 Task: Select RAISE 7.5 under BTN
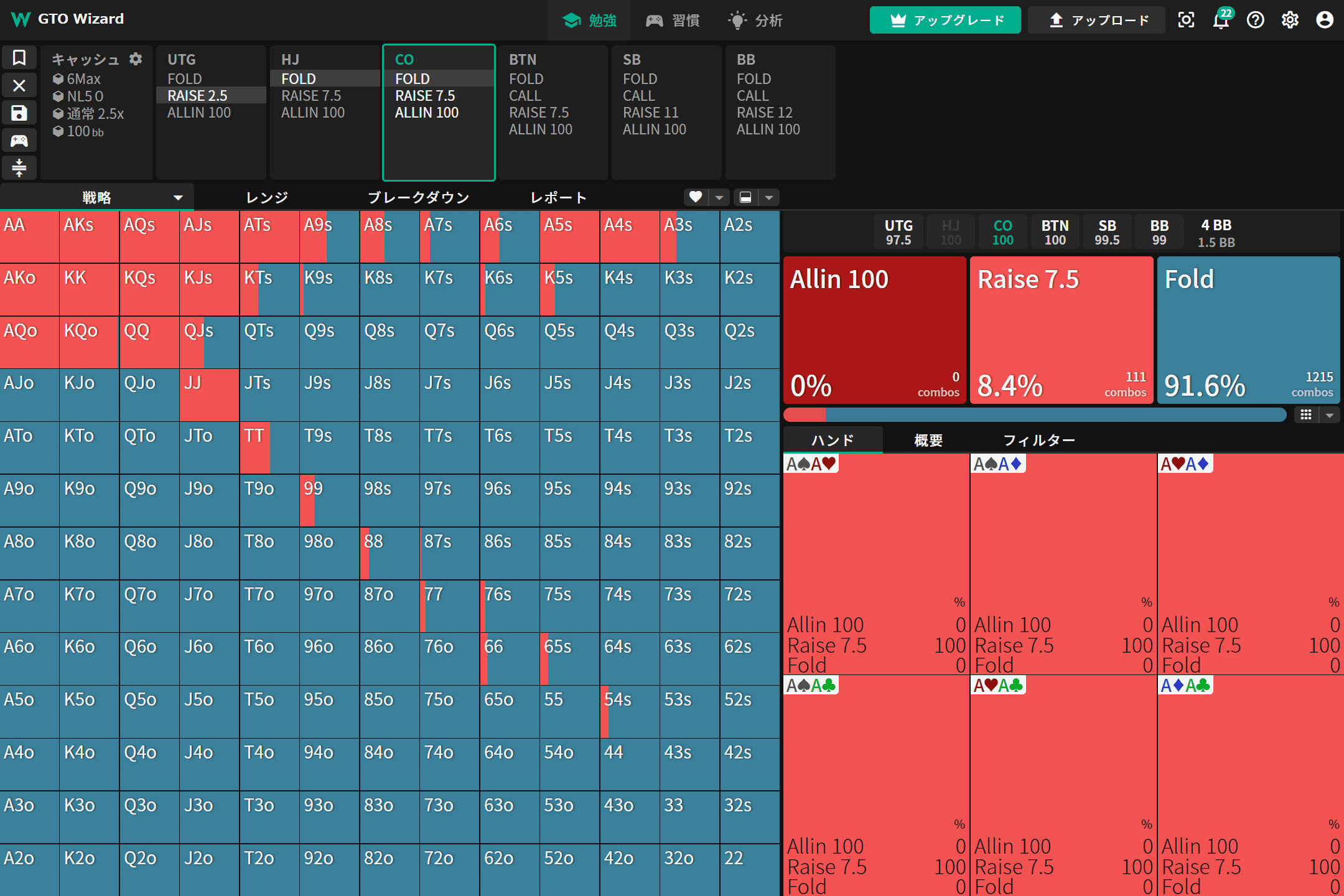539,113
